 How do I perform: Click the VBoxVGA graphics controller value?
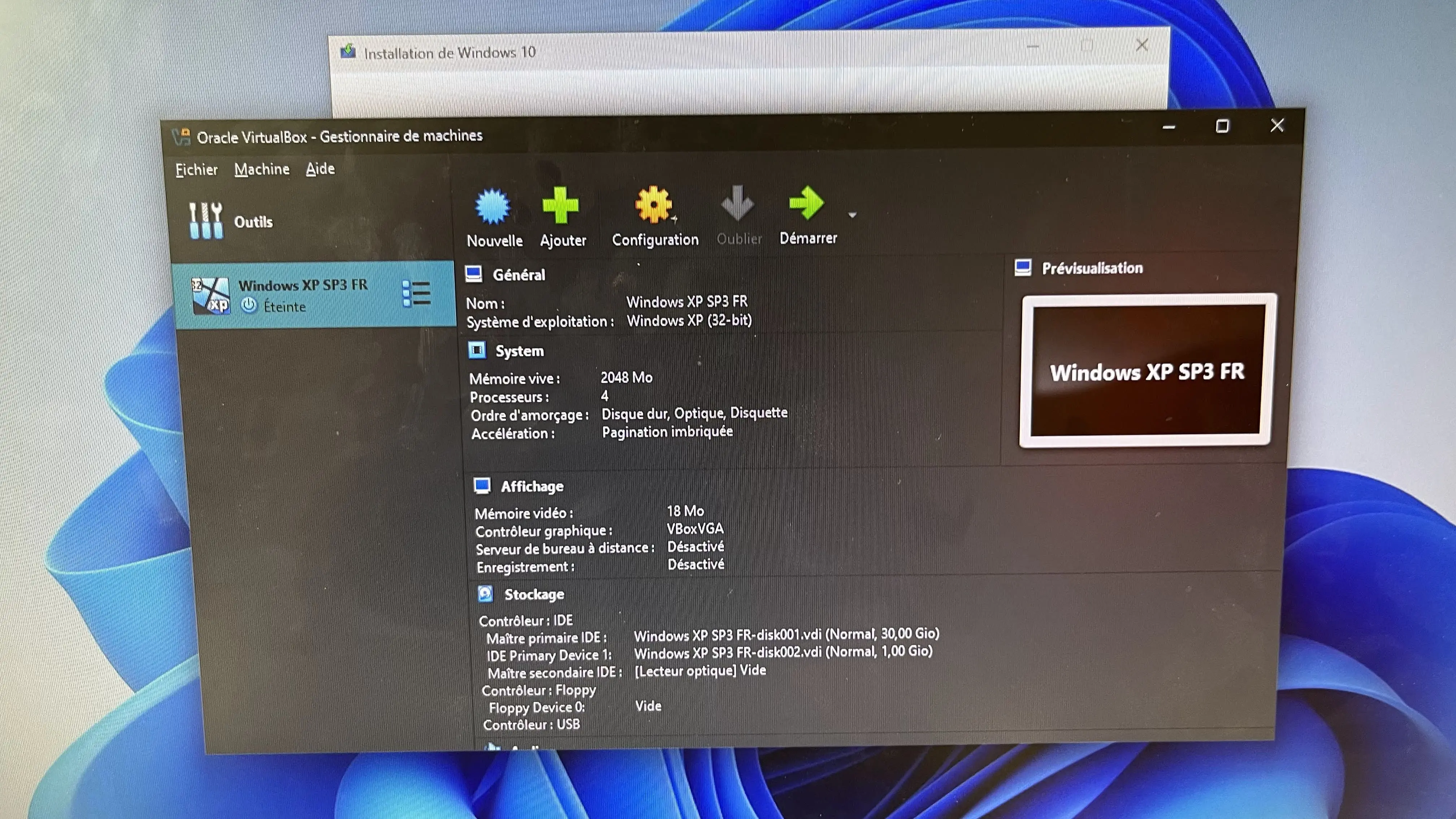pos(695,529)
